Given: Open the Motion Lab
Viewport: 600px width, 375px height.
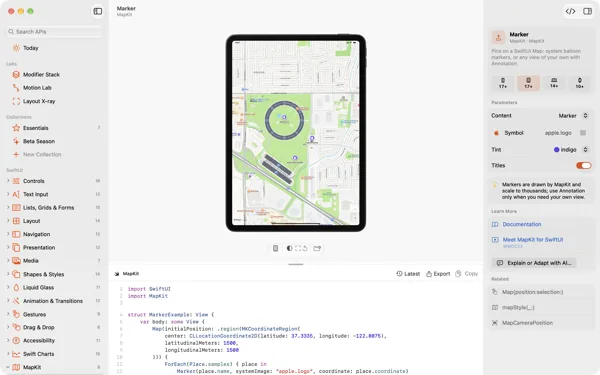Looking at the screenshot, I should pos(37,88).
